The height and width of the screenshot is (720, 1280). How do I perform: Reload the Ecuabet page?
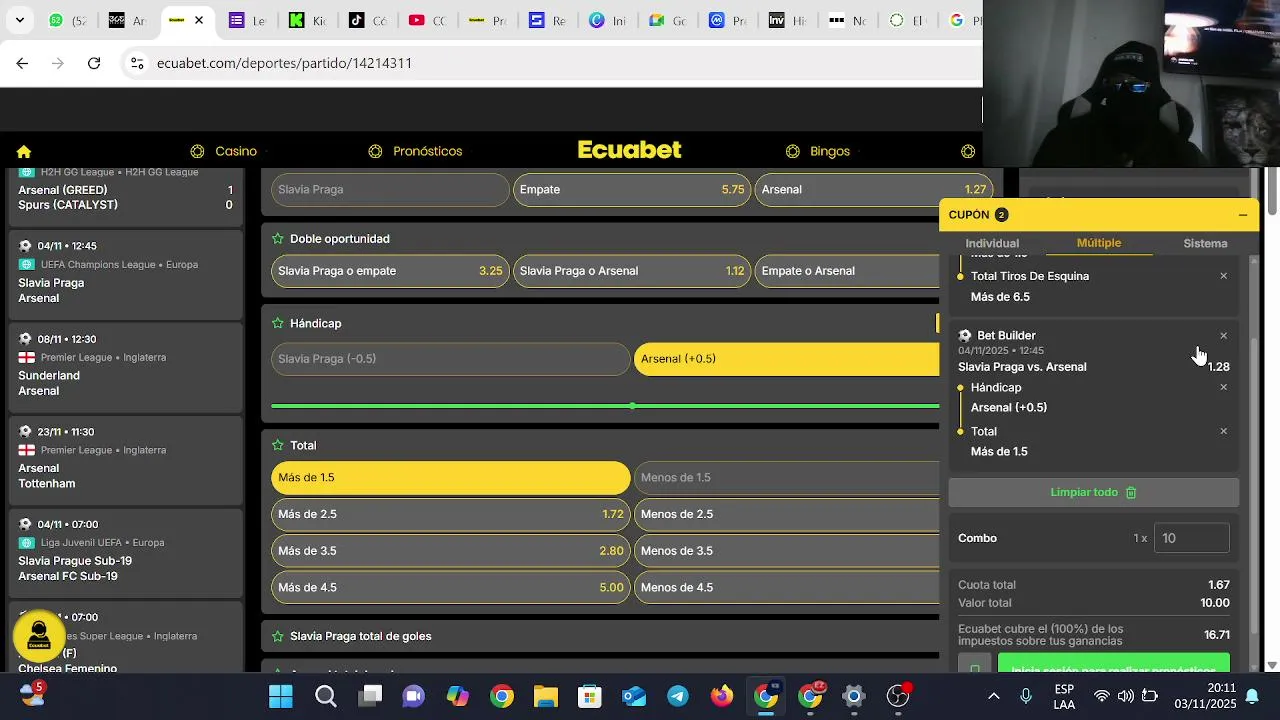(x=94, y=63)
